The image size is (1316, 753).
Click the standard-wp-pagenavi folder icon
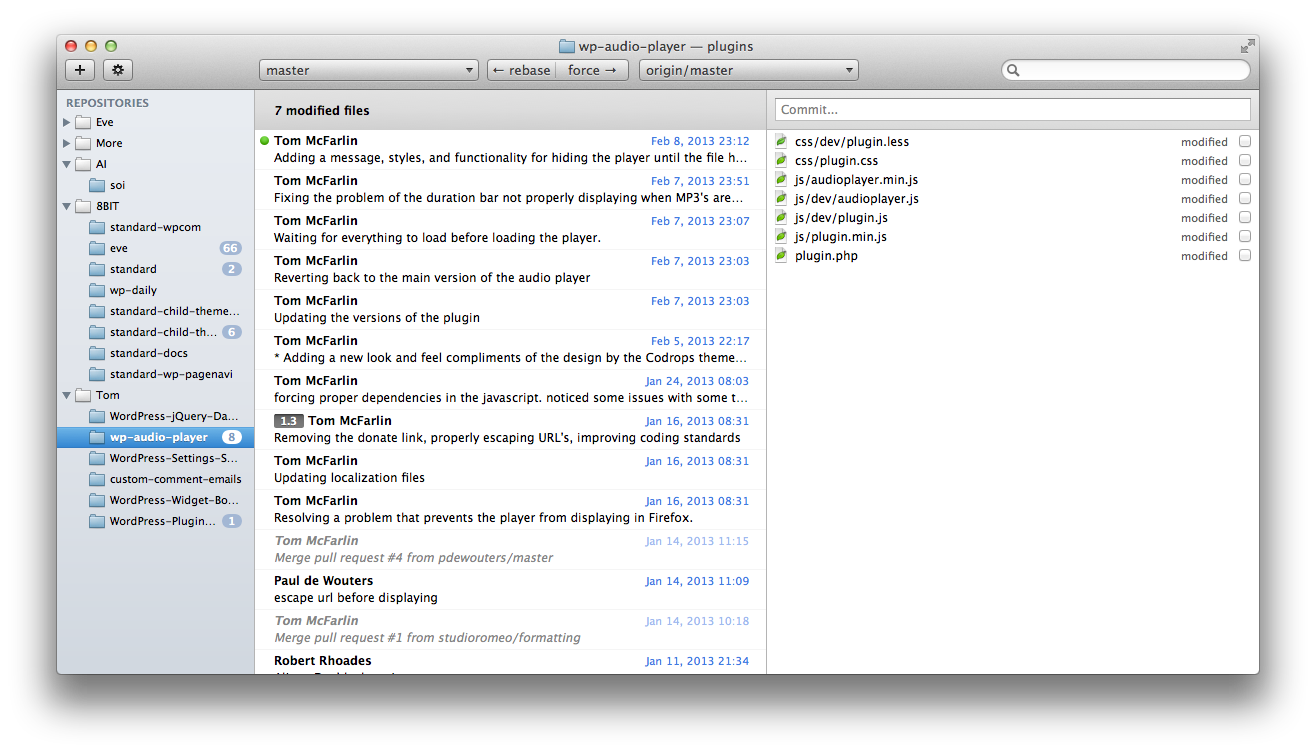pyautogui.click(x=97, y=374)
